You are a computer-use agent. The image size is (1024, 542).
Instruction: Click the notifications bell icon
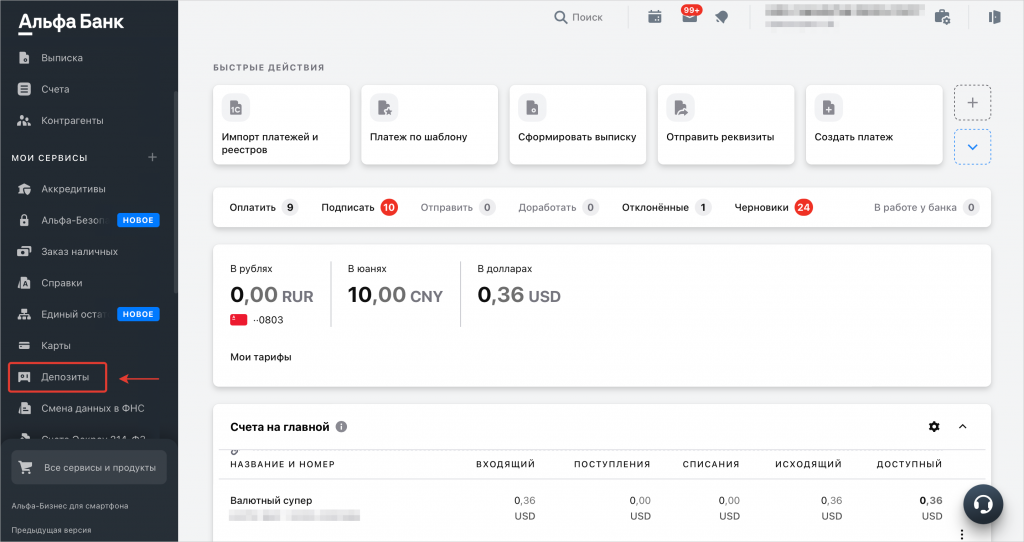(721, 17)
